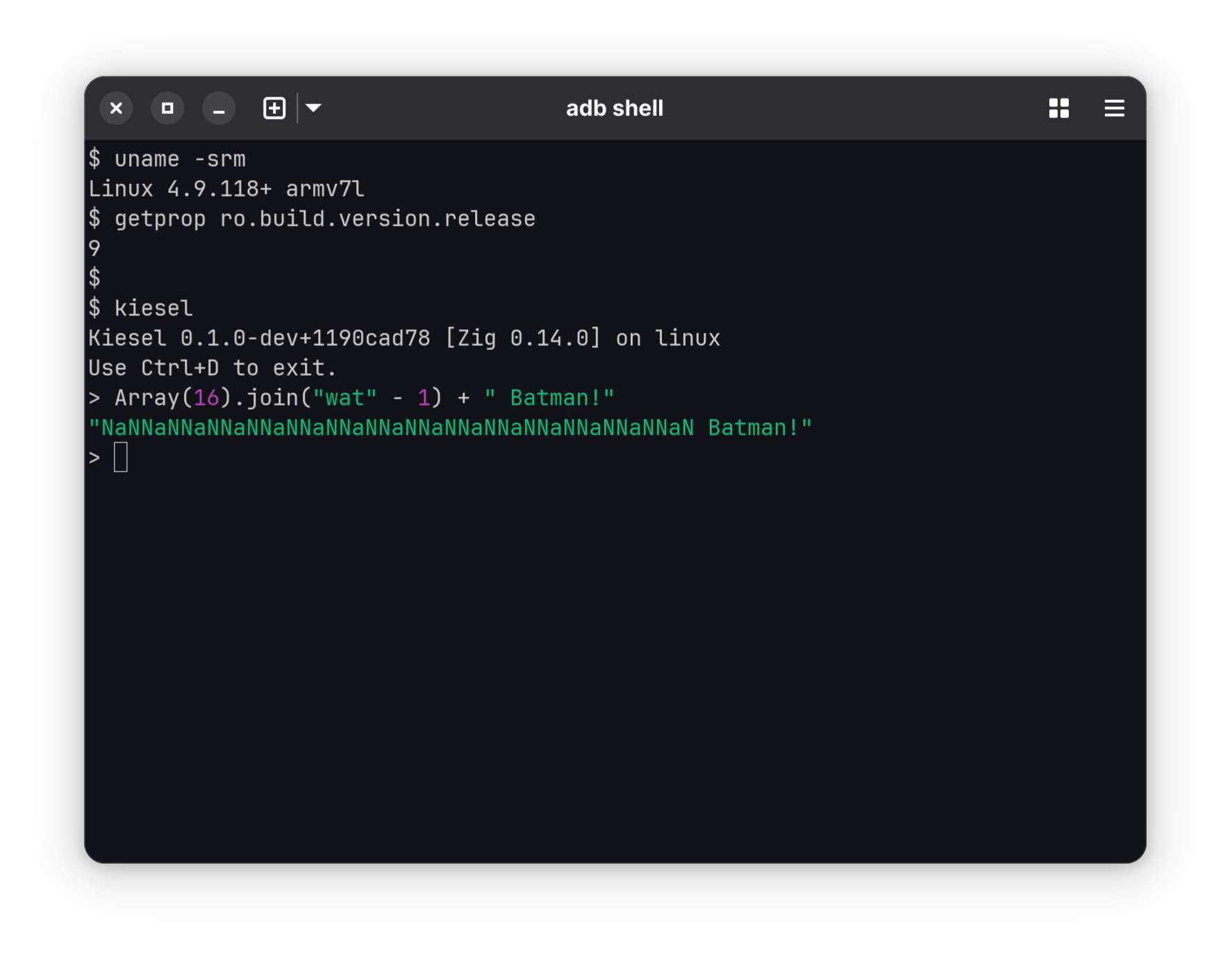Maximize the terminal window using square button
Image resolution: width=1232 pixels, height=957 pixels.
click(x=167, y=108)
